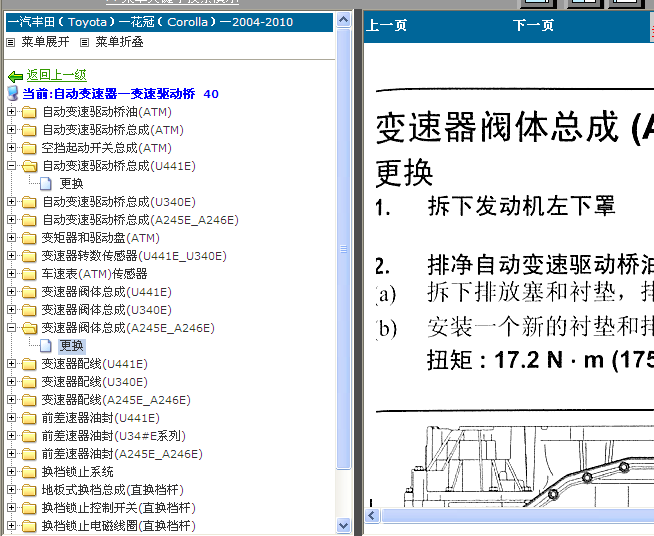Image resolution: width=654 pixels, height=536 pixels.
Task: Expand 自动变速驱动桥总成(A245E_A246E) node
Action: (x=12, y=220)
